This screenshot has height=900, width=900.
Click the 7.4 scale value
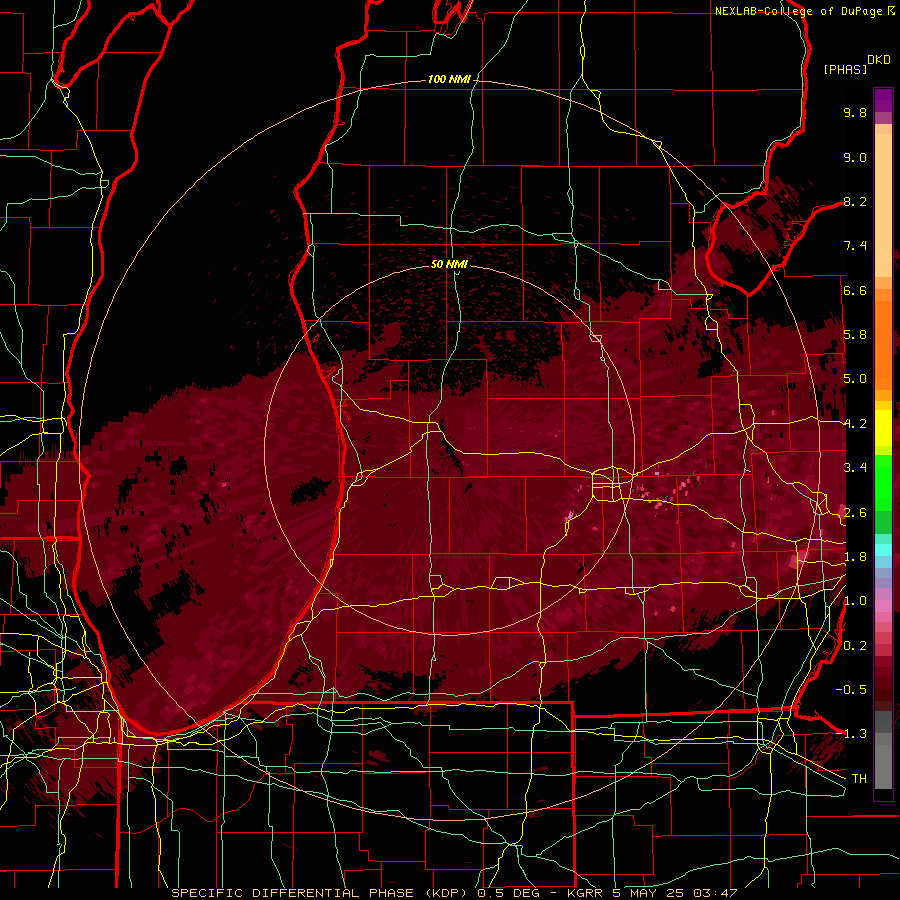(x=855, y=246)
